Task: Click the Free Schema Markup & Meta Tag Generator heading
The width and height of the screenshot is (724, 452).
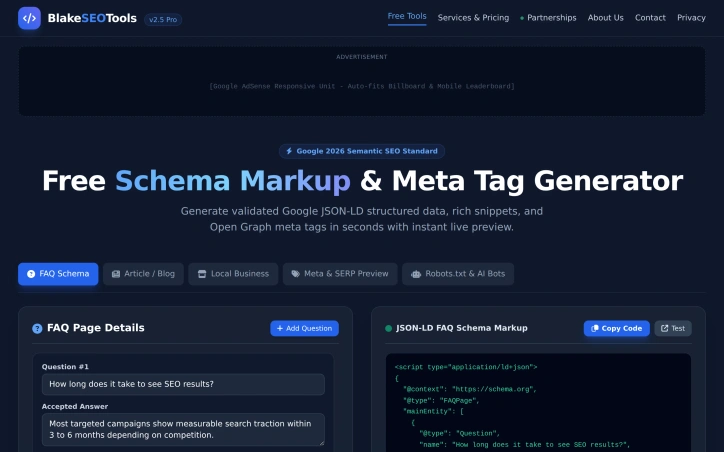Action: (x=362, y=181)
